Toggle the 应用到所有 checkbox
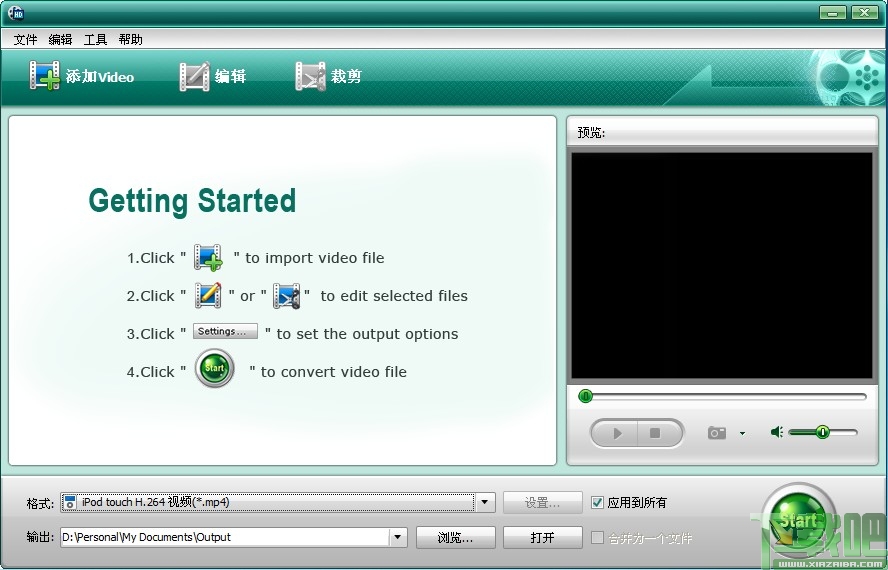The width and height of the screenshot is (888, 570). [597, 502]
